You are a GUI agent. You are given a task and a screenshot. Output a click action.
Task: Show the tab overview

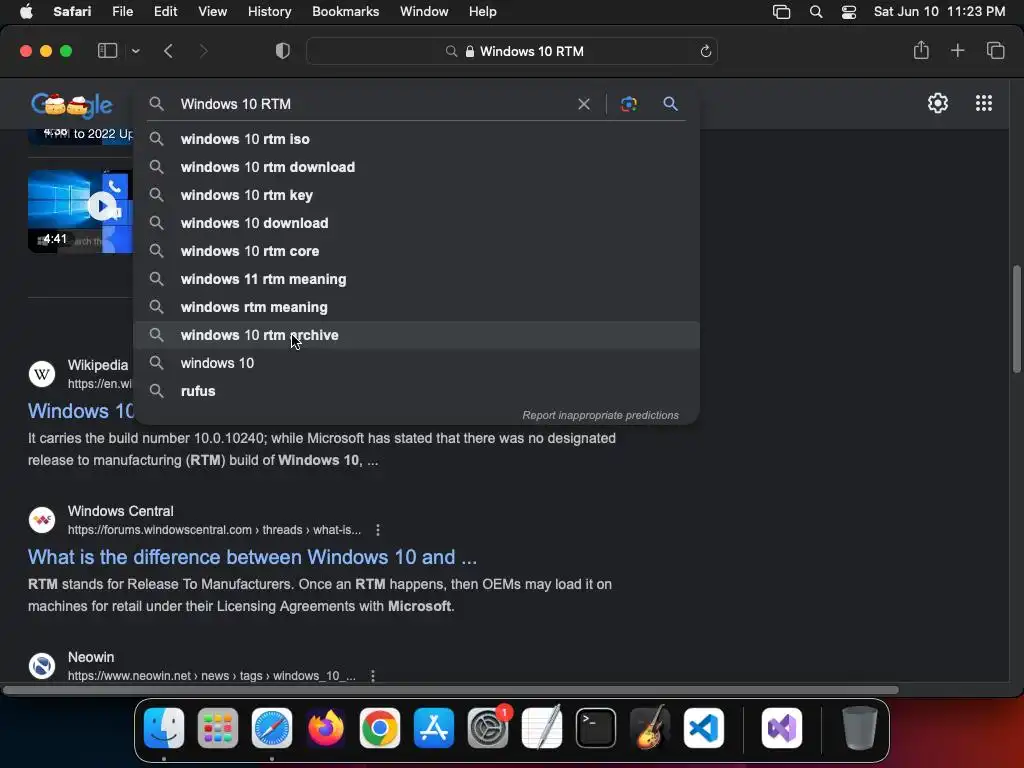pos(995,50)
